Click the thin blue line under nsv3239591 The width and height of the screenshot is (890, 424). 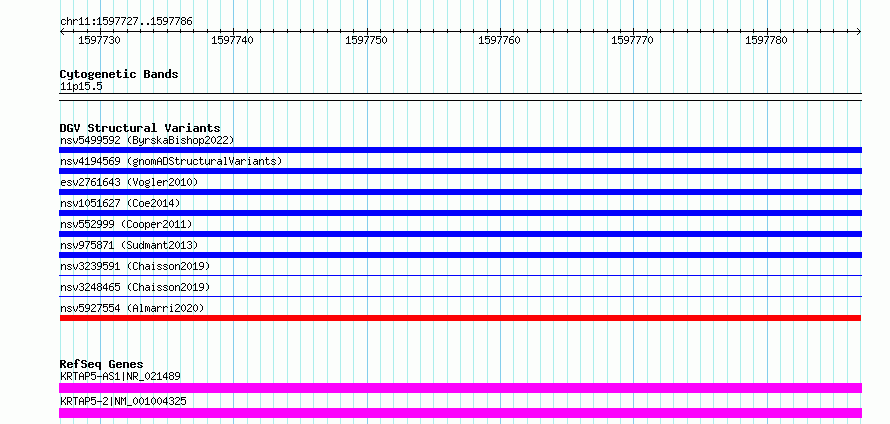pos(460,275)
